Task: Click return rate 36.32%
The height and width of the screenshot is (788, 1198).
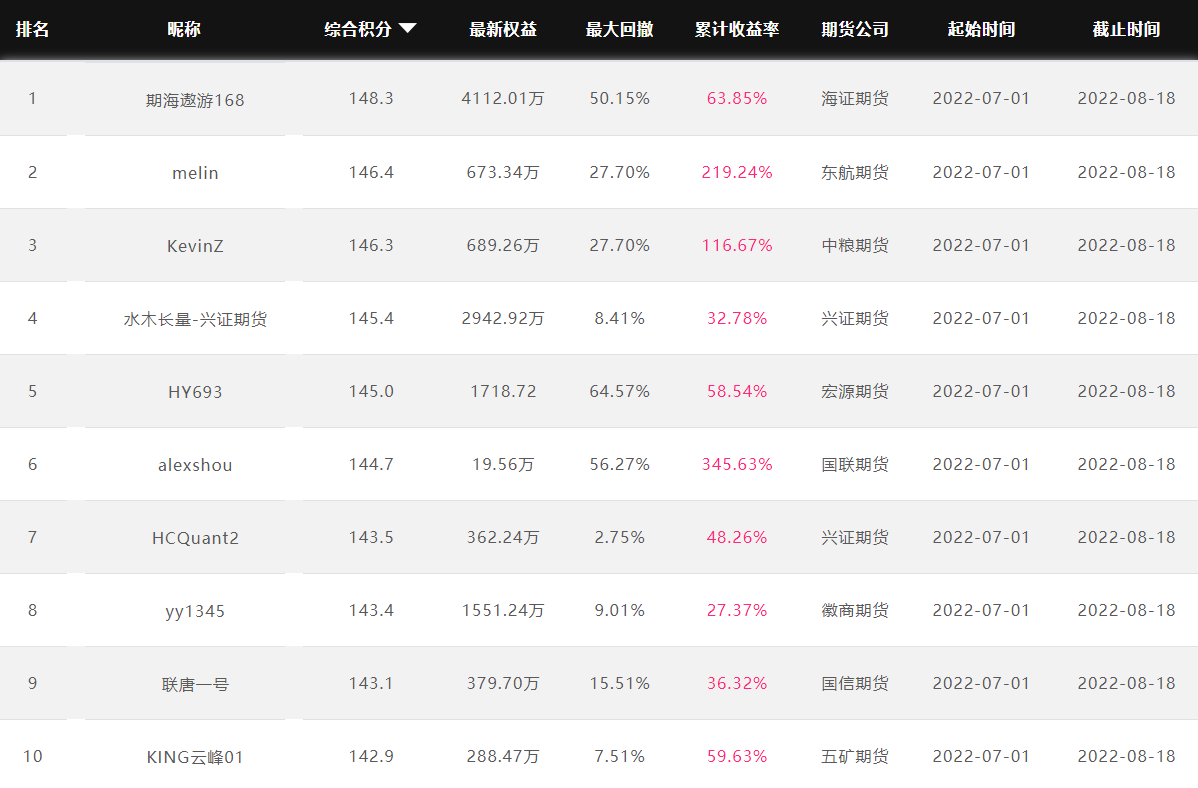Action: (737, 683)
